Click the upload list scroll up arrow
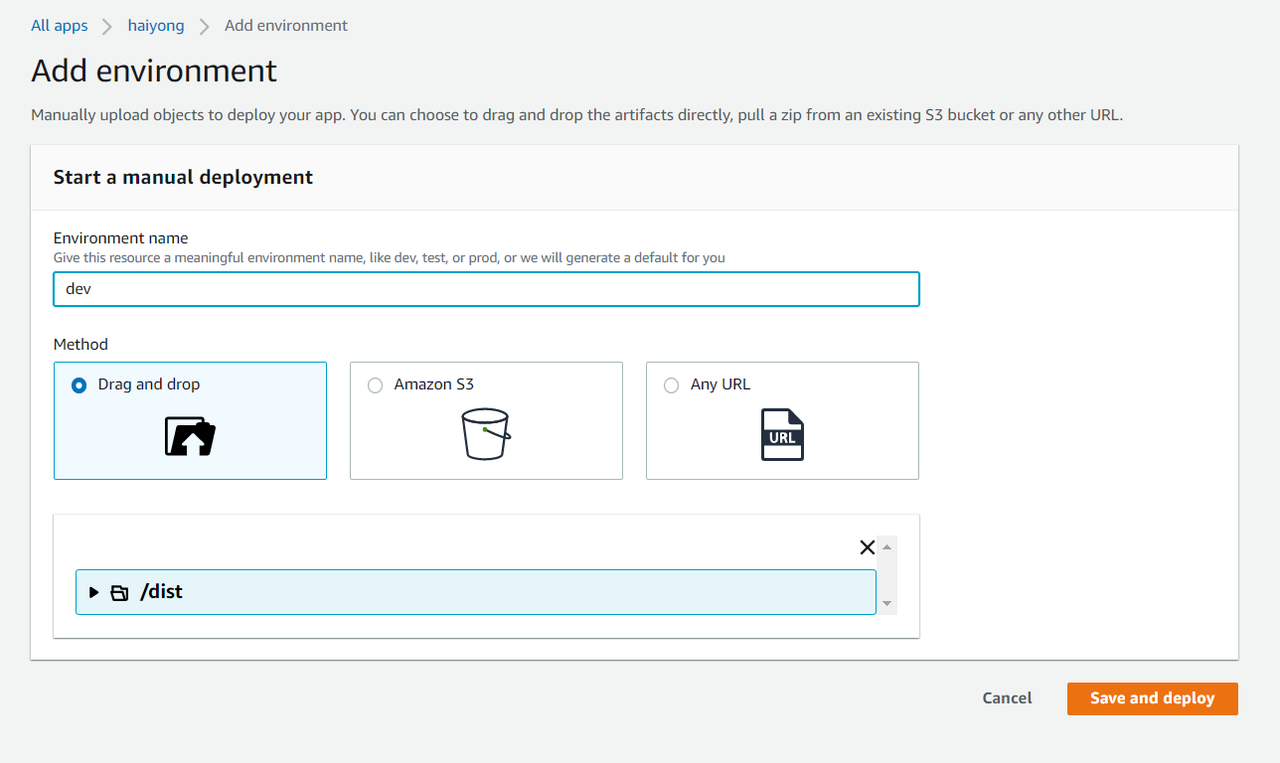Image resolution: width=1280 pixels, height=763 pixels. pos(887,547)
